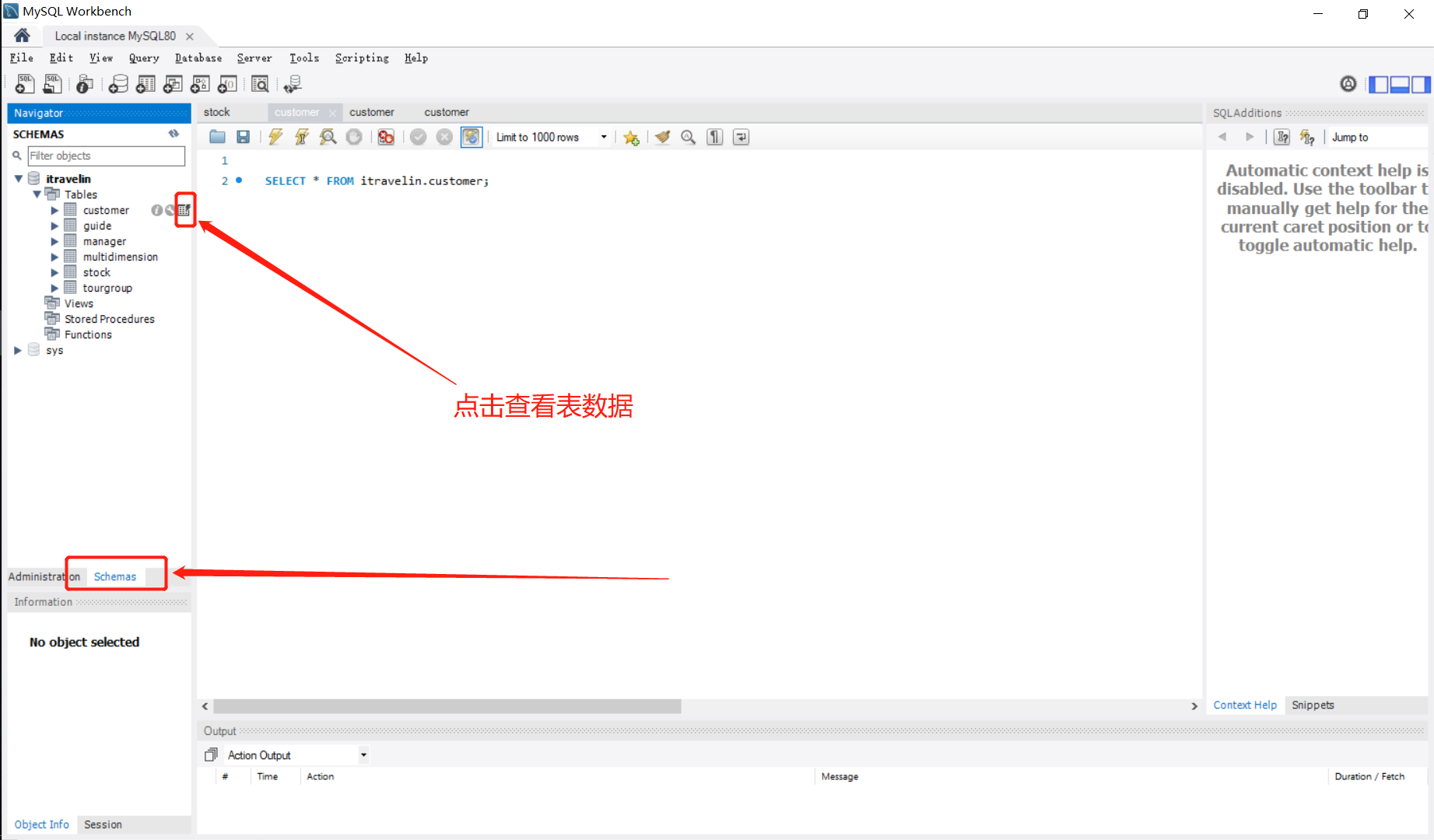Screen dimensions: 1434x840
Task: Toggle auto-commit mode
Action: click(x=472, y=137)
